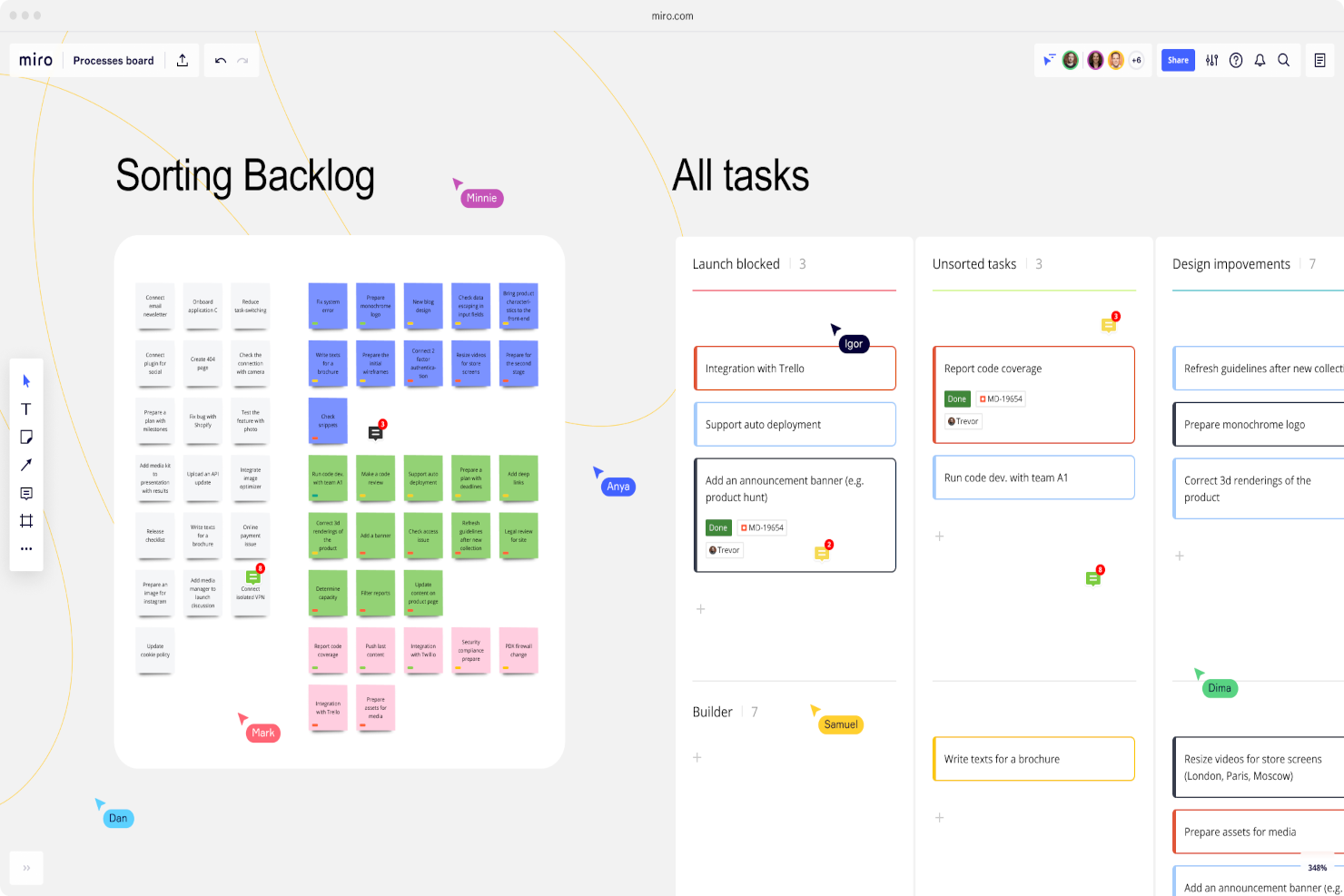This screenshot has height=896, width=1344.
Task: Select Design improvements column header
Action: pyautogui.click(x=1231, y=264)
